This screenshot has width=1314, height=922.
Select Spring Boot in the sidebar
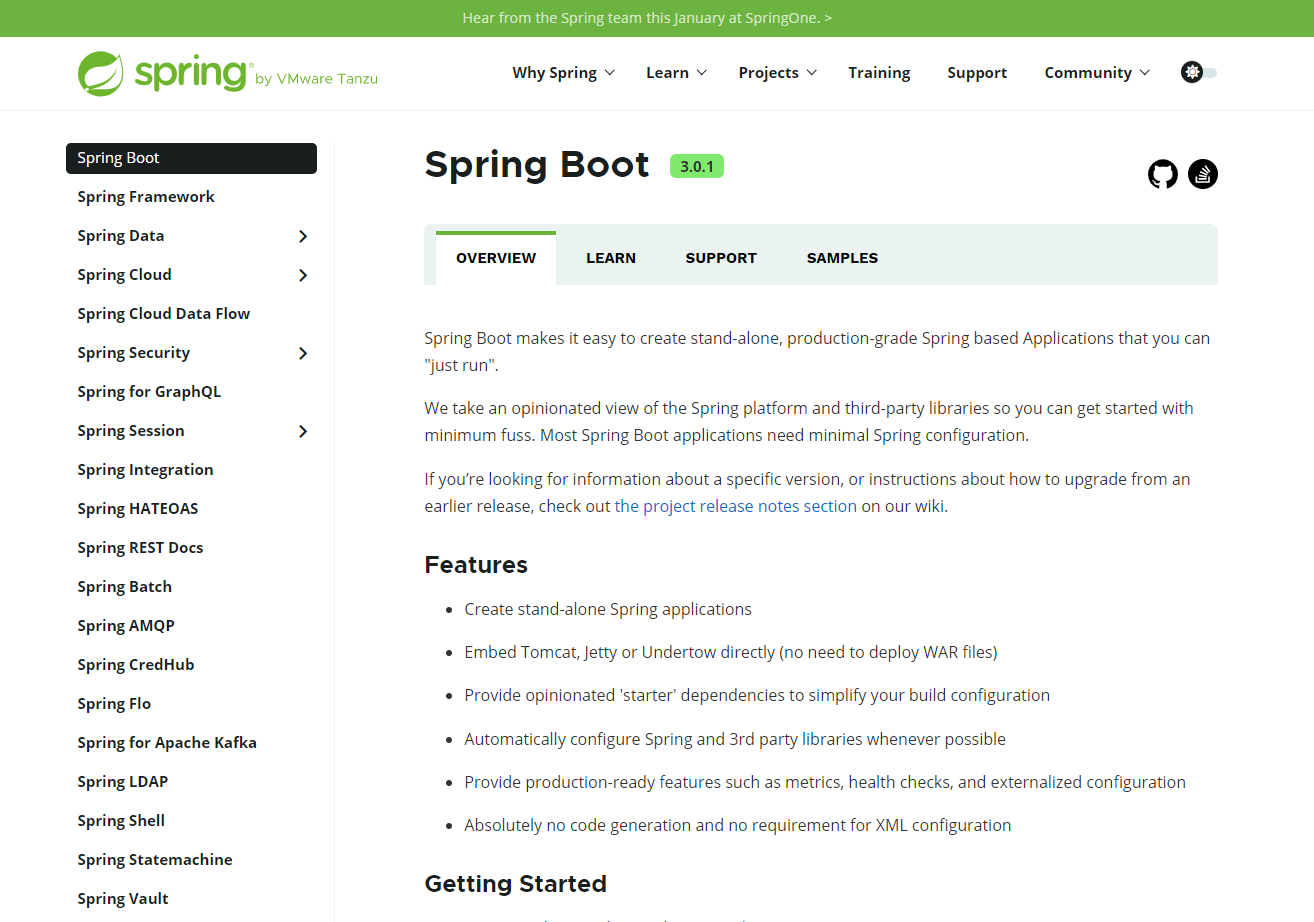(191, 158)
